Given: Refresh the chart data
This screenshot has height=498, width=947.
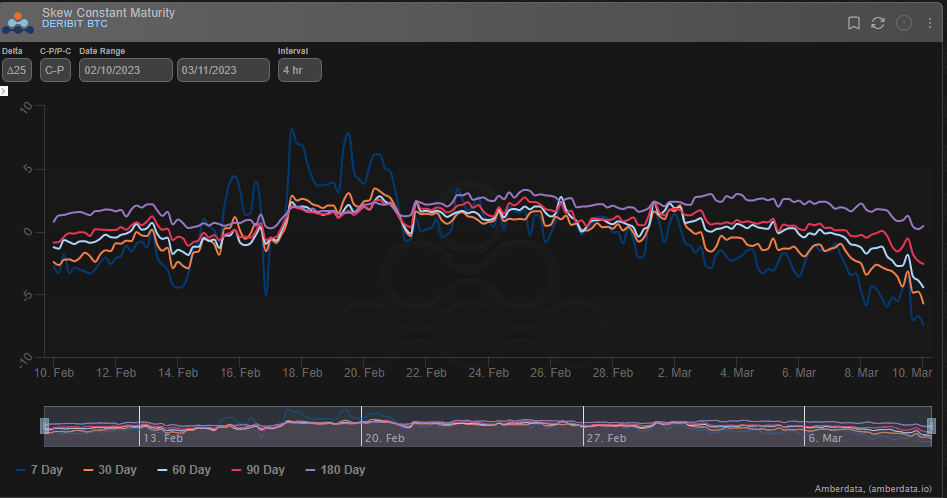Looking at the screenshot, I should tap(878, 23).
